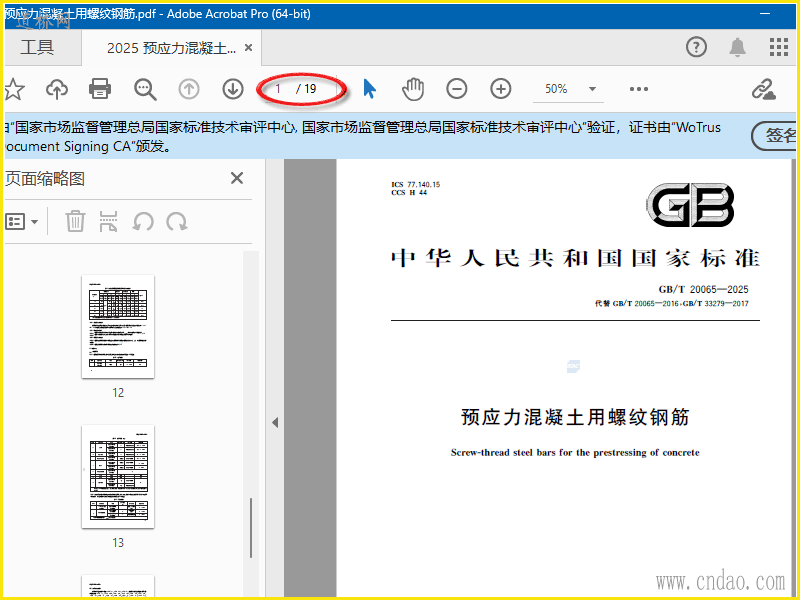Go to the previous page arrow
The height and width of the screenshot is (600, 800).
[189, 89]
